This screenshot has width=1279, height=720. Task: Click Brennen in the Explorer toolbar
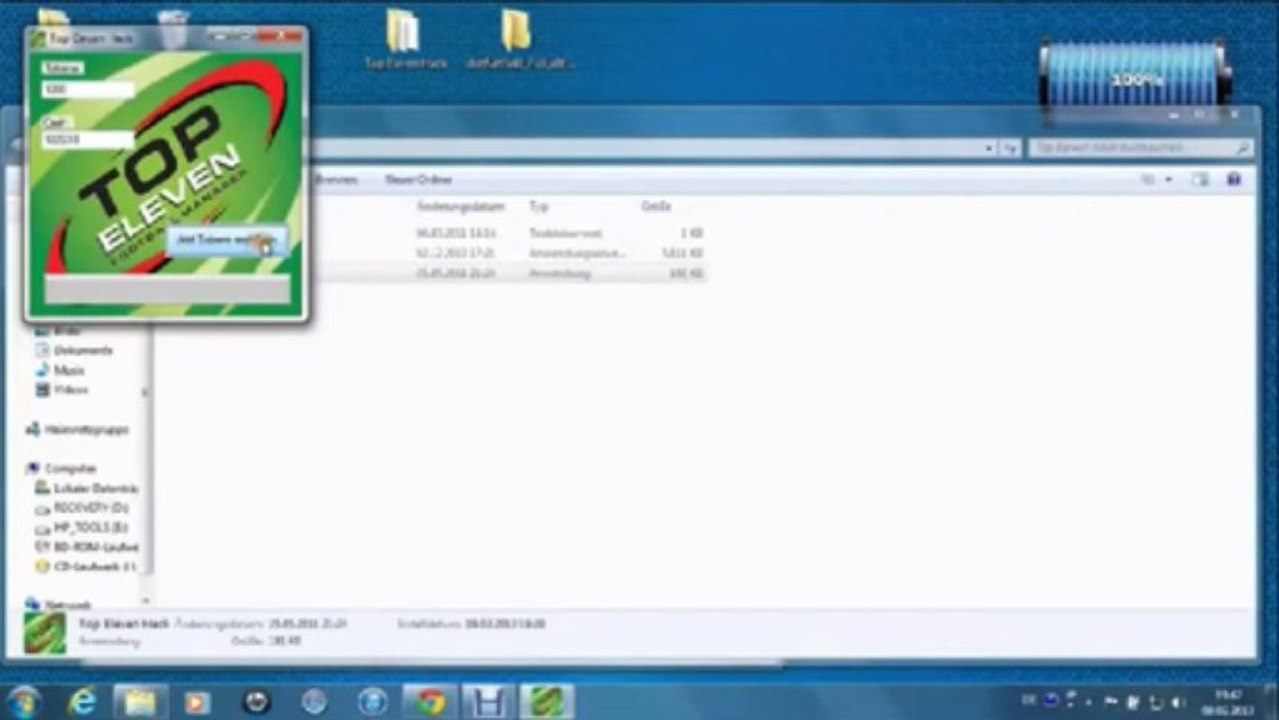335,180
